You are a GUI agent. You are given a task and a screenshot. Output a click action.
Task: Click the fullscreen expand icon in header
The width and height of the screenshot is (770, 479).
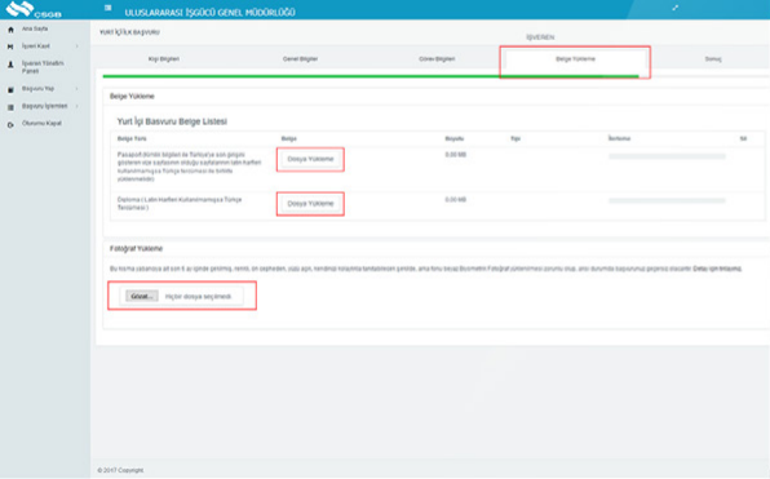[x=676, y=9]
